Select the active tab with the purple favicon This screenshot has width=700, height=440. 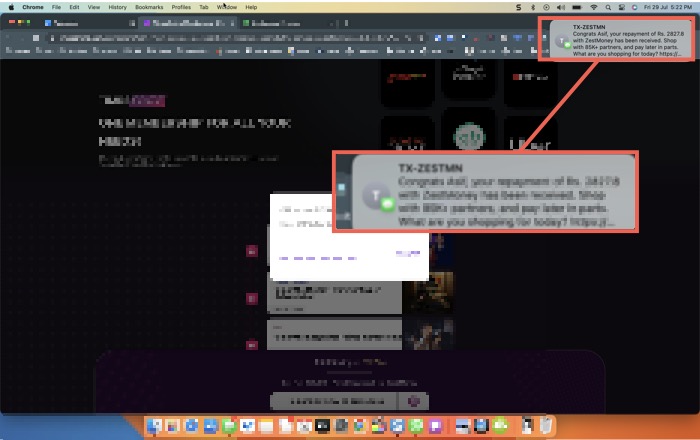click(x=187, y=23)
